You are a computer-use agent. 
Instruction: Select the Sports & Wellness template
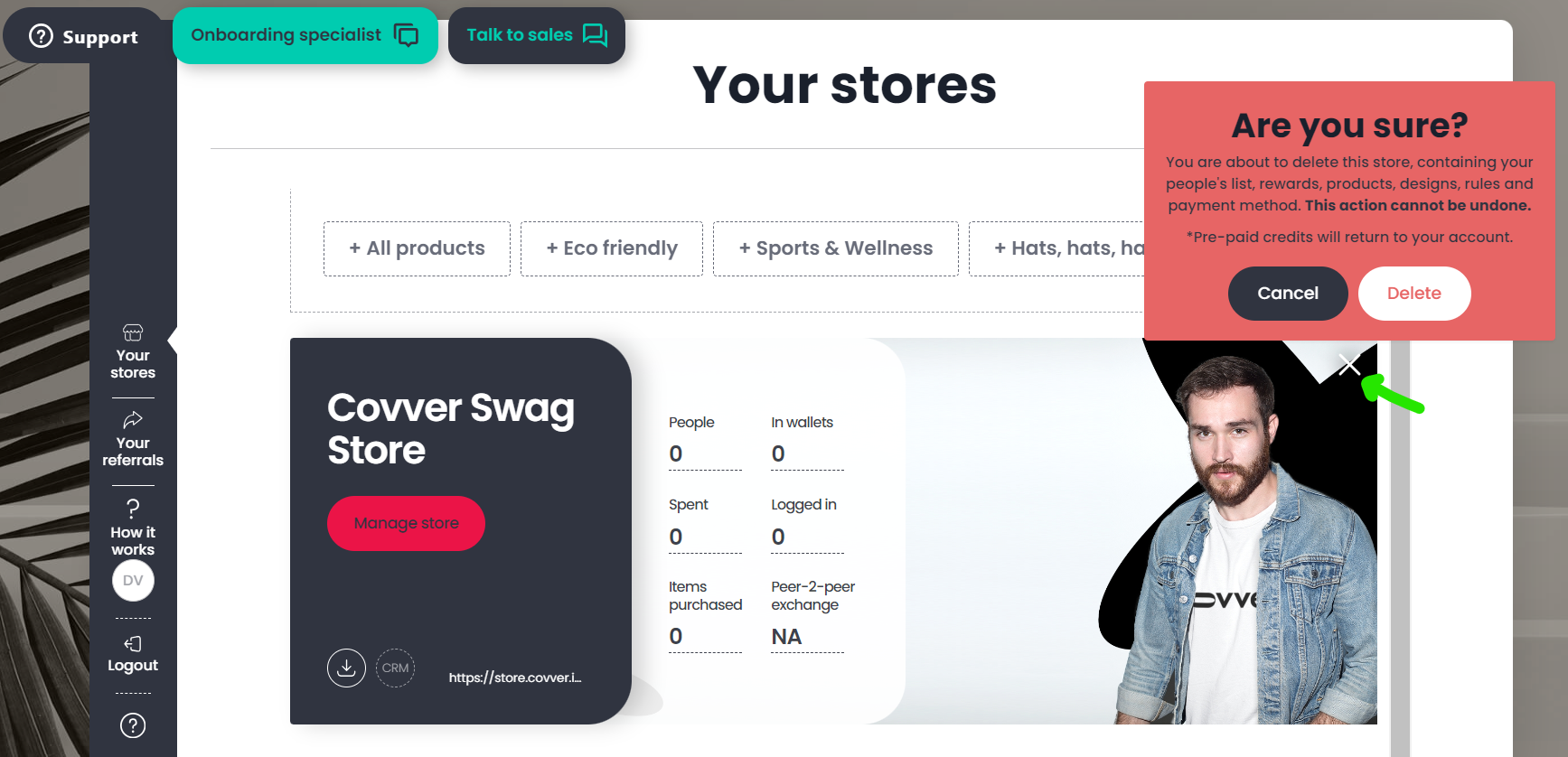pyautogui.click(x=836, y=248)
